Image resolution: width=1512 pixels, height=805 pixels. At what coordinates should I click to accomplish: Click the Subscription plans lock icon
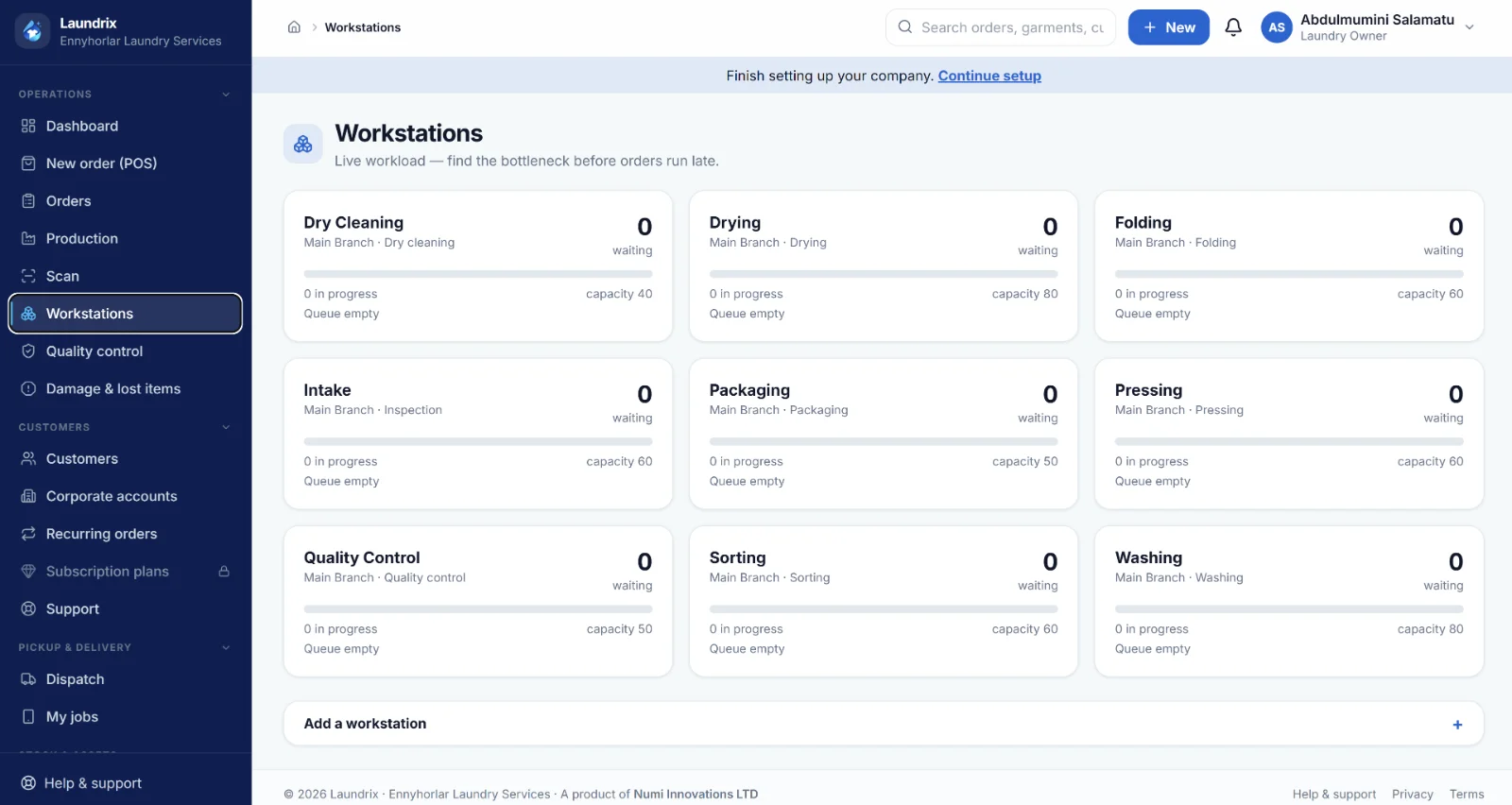(224, 572)
